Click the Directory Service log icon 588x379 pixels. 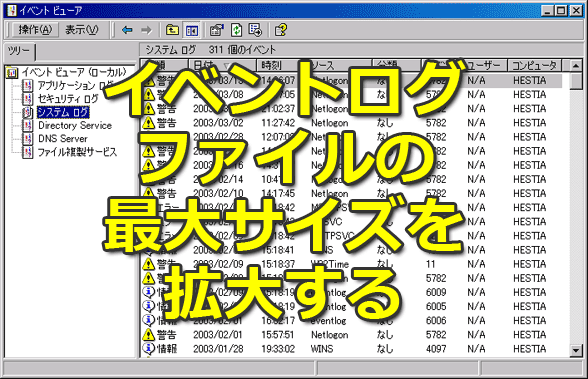28,126
